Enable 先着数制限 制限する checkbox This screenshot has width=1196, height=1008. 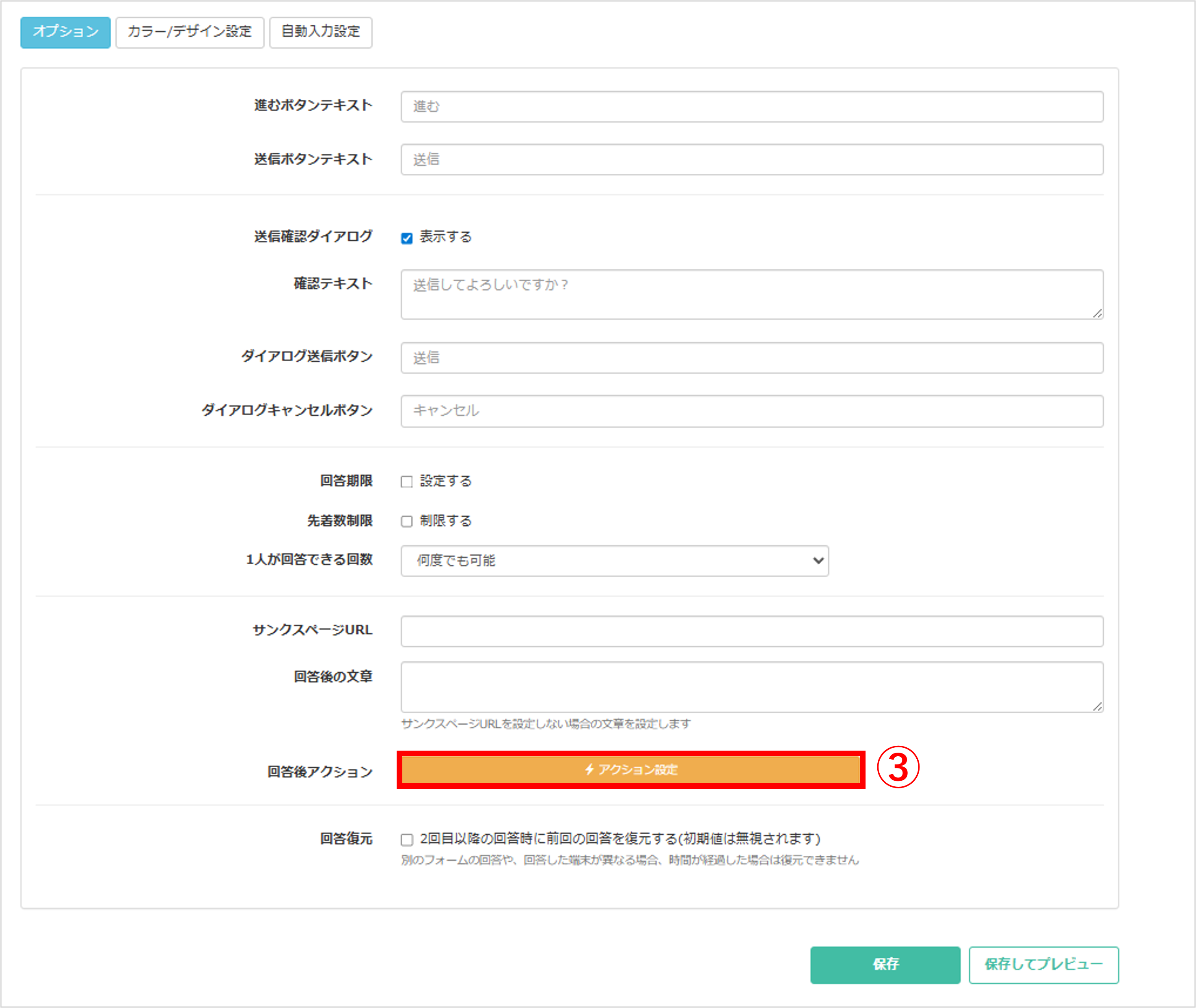tap(407, 521)
